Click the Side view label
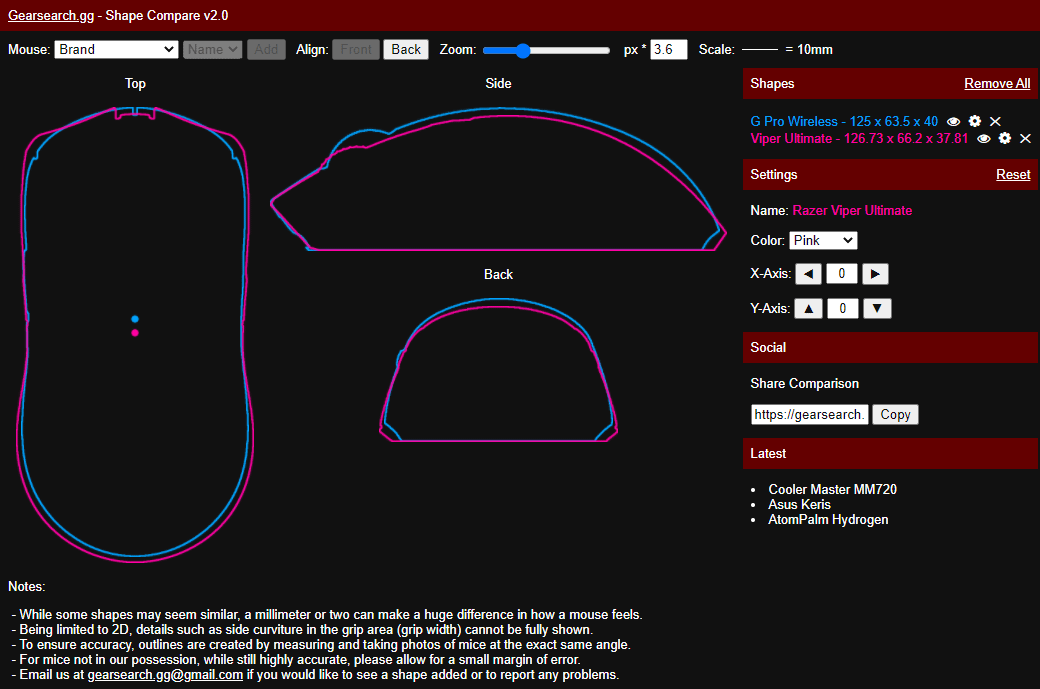Screen dimensions: 1040x689 pos(498,84)
